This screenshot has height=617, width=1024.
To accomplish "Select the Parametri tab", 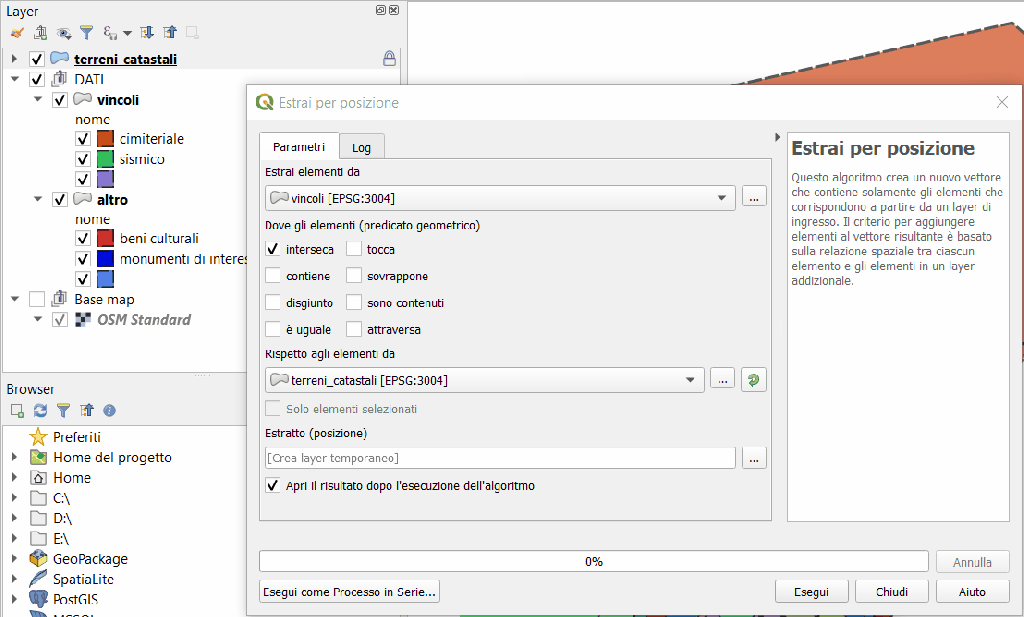I will (x=298, y=147).
